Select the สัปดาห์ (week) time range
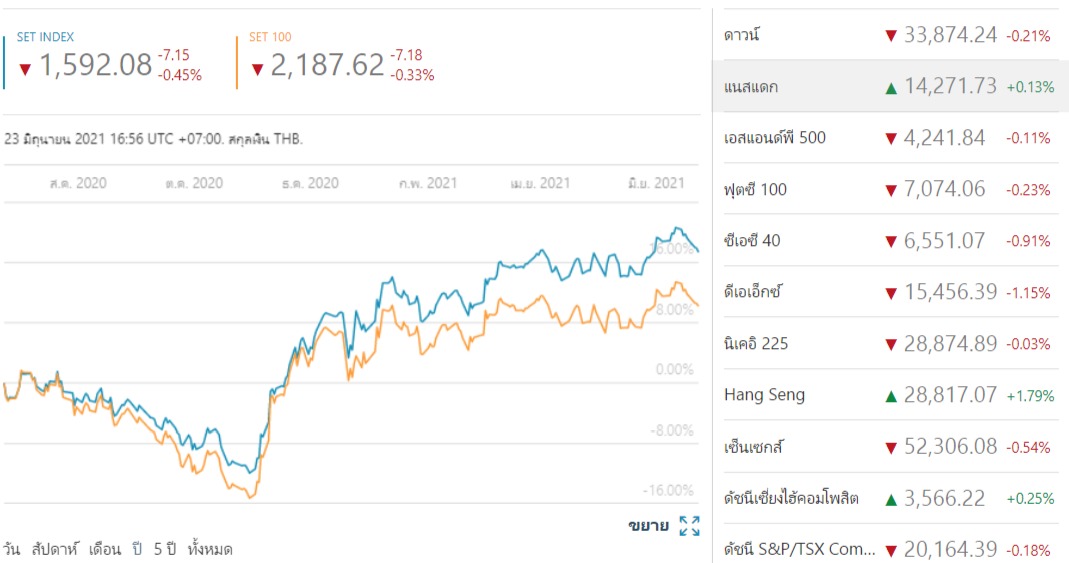Screen dimensions: 1069x563 (54, 549)
